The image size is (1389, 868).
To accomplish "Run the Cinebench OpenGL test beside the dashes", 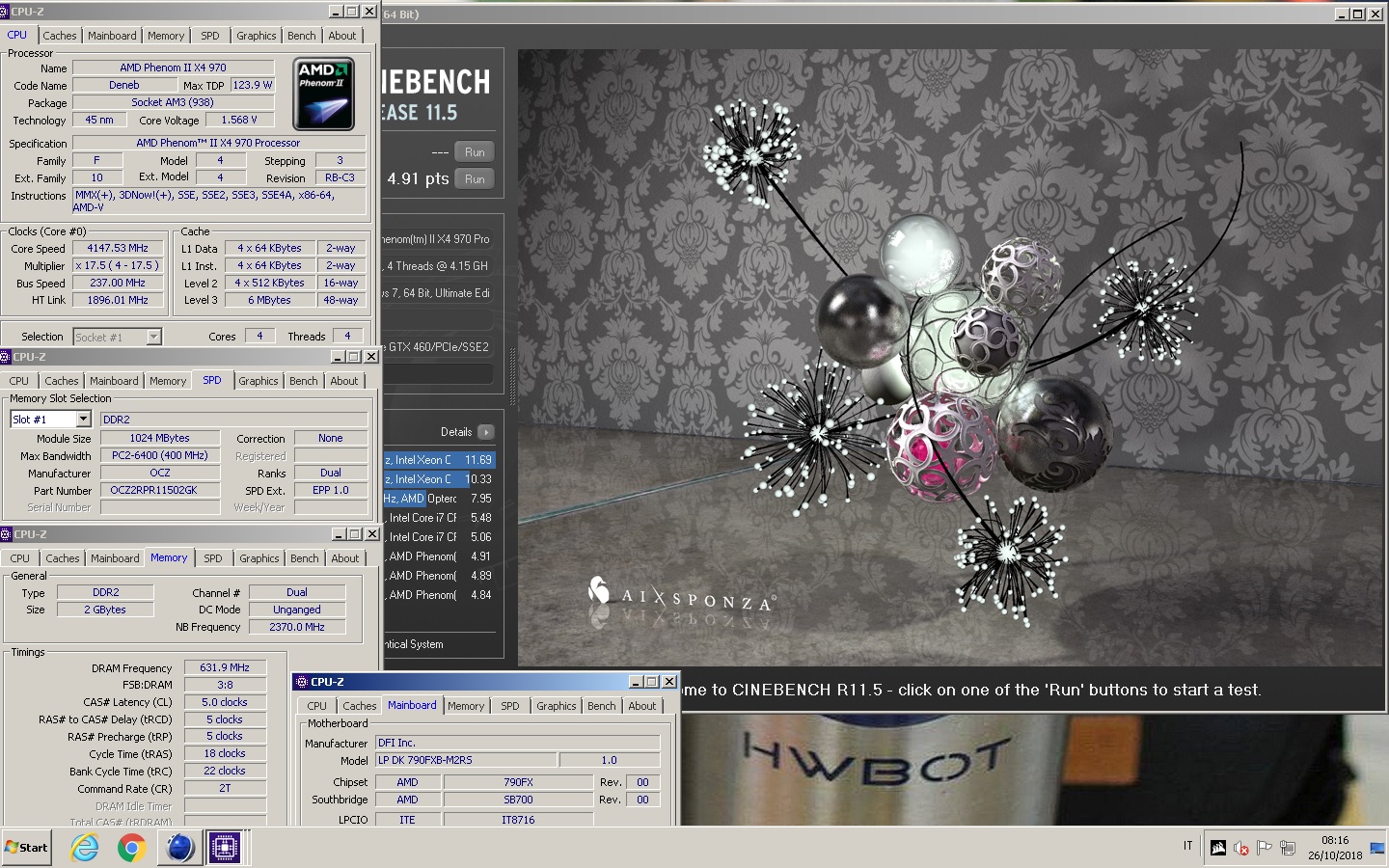I will click(x=475, y=152).
